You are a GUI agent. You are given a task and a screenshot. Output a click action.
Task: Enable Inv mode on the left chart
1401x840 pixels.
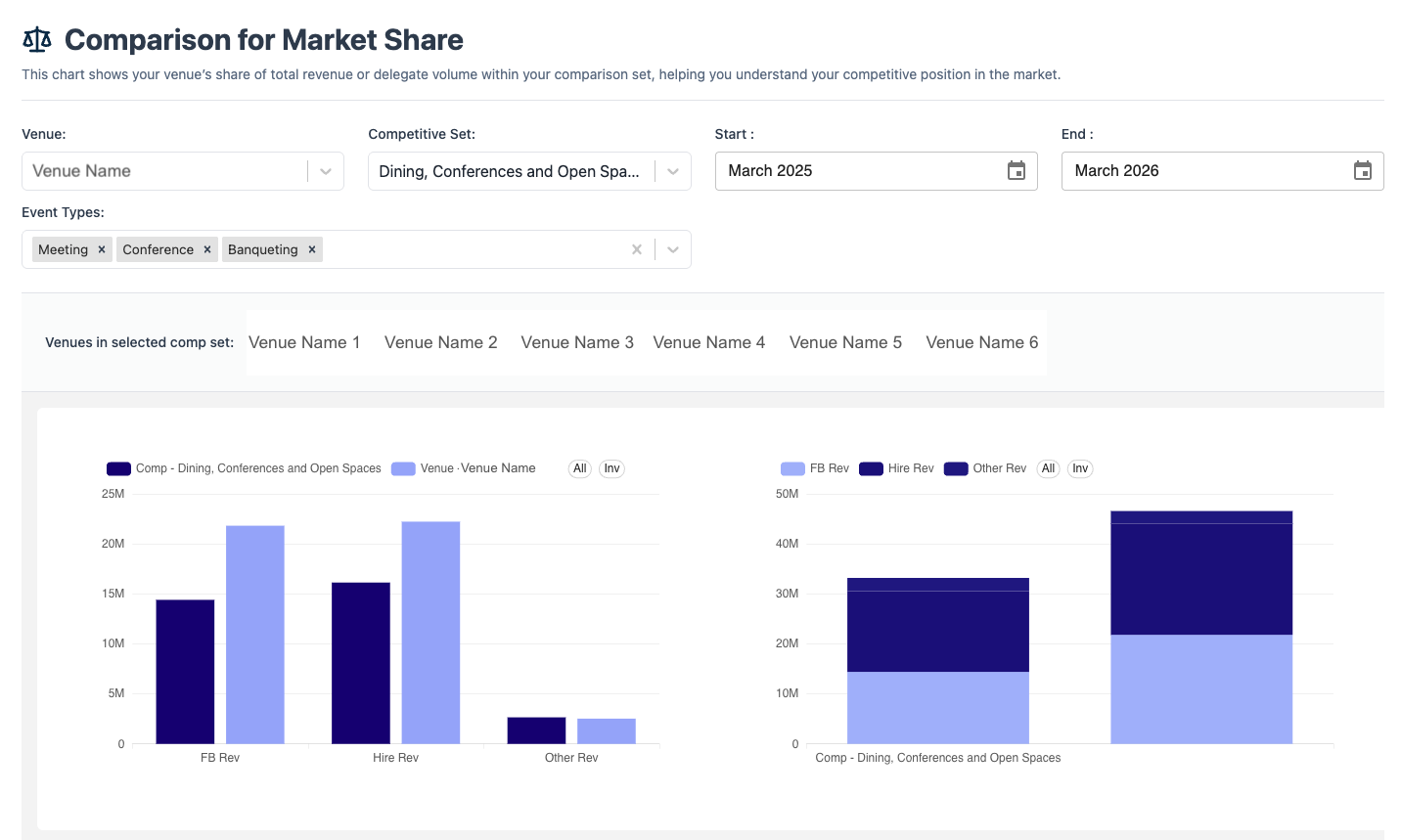click(x=611, y=468)
